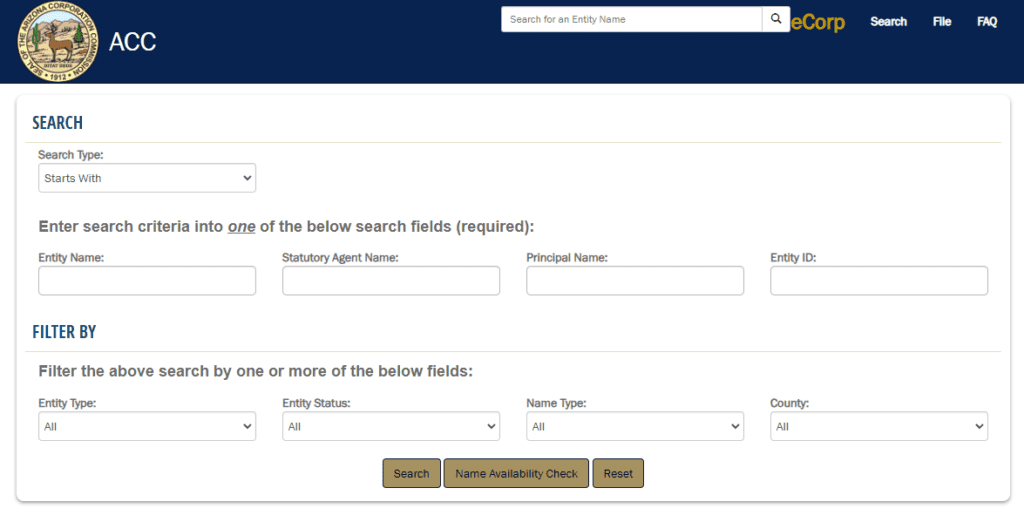Click the magnifying glass search icon
1024x515 pixels.
pos(776,20)
